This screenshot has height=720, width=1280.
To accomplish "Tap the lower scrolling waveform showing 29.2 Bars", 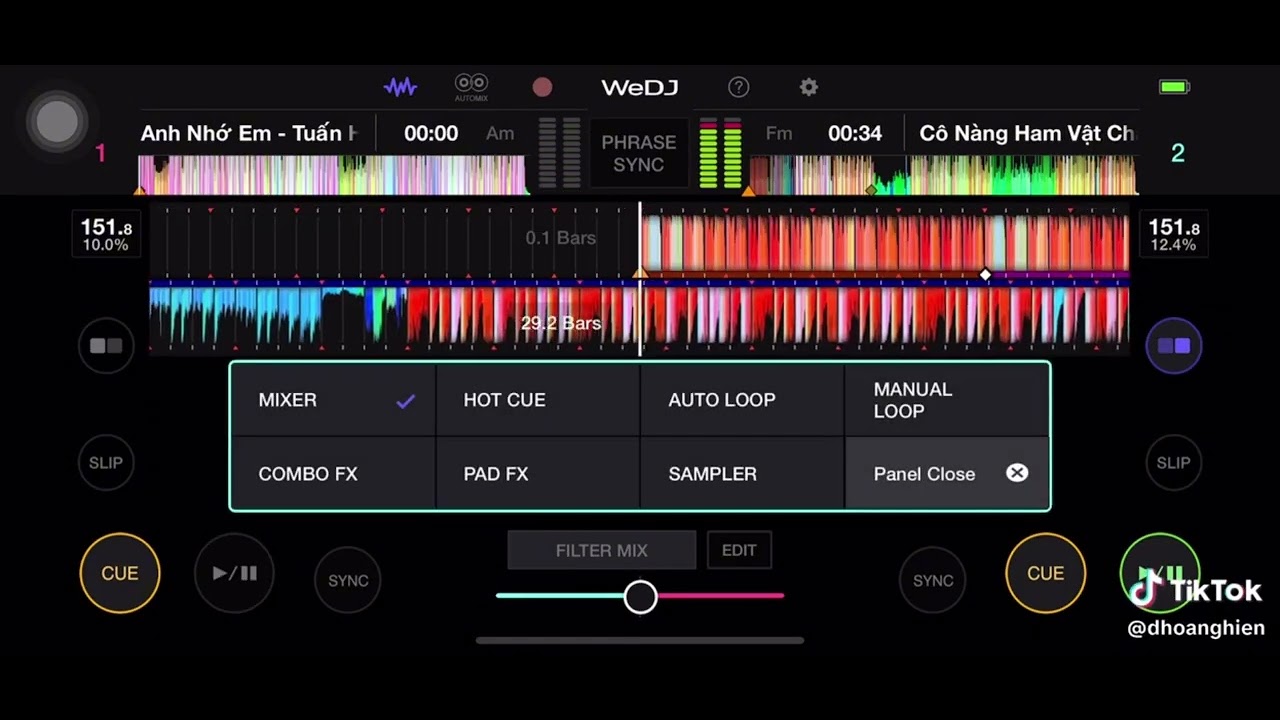I will click(x=639, y=318).
